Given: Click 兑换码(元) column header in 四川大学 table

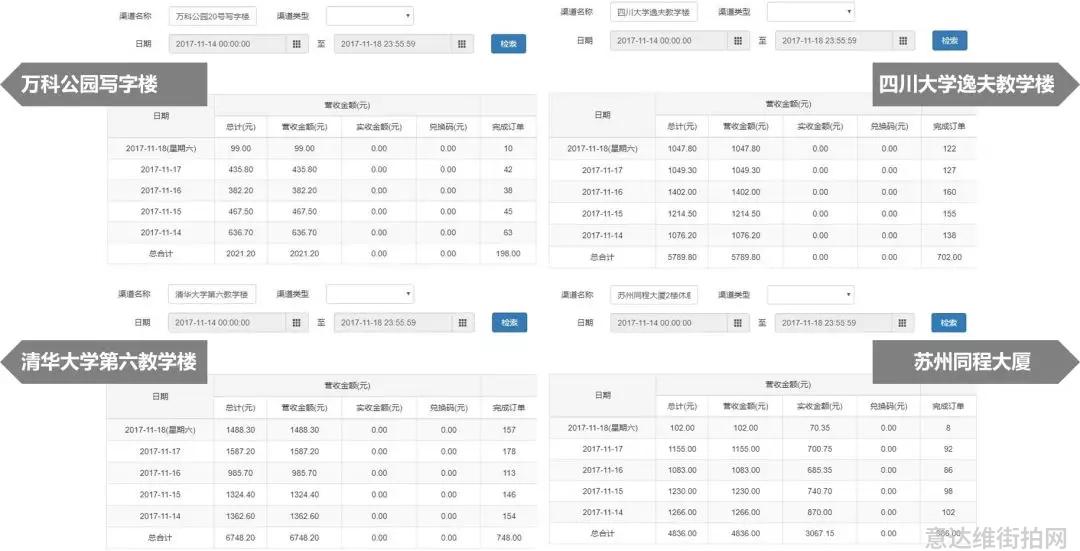Looking at the screenshot, I should [x=889, y=127].
